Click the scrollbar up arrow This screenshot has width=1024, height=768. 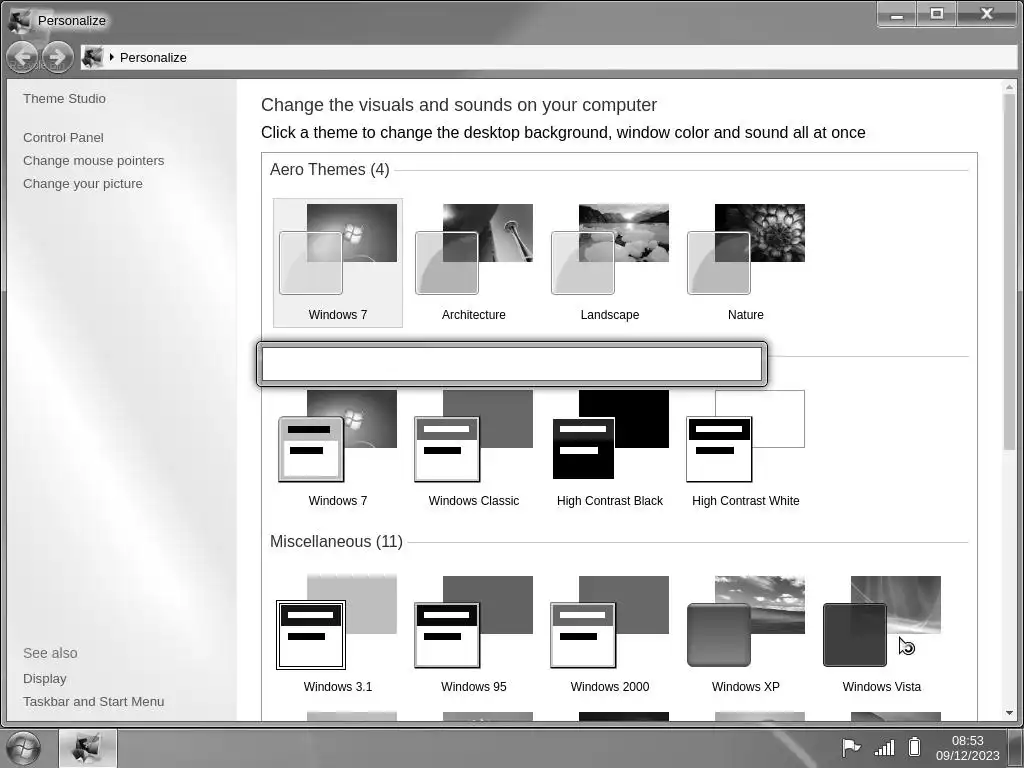1010,87
